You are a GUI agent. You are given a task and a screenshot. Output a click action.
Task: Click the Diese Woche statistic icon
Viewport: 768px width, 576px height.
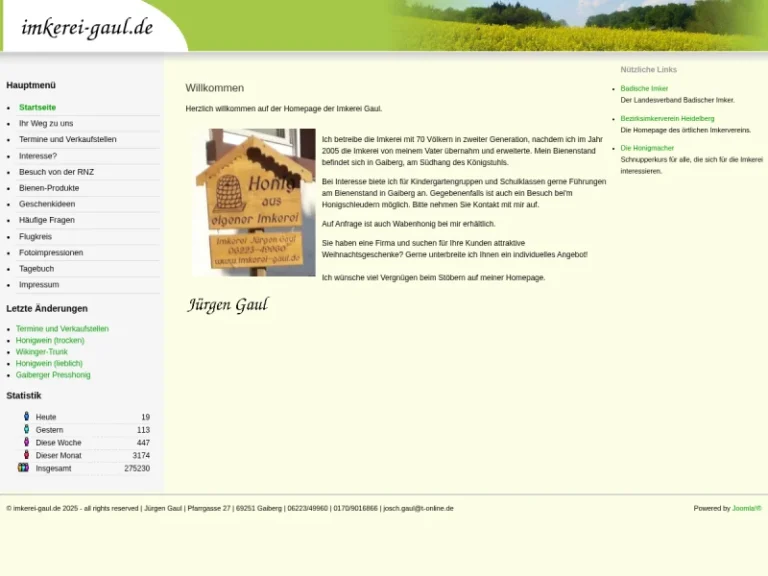[26, 442]
